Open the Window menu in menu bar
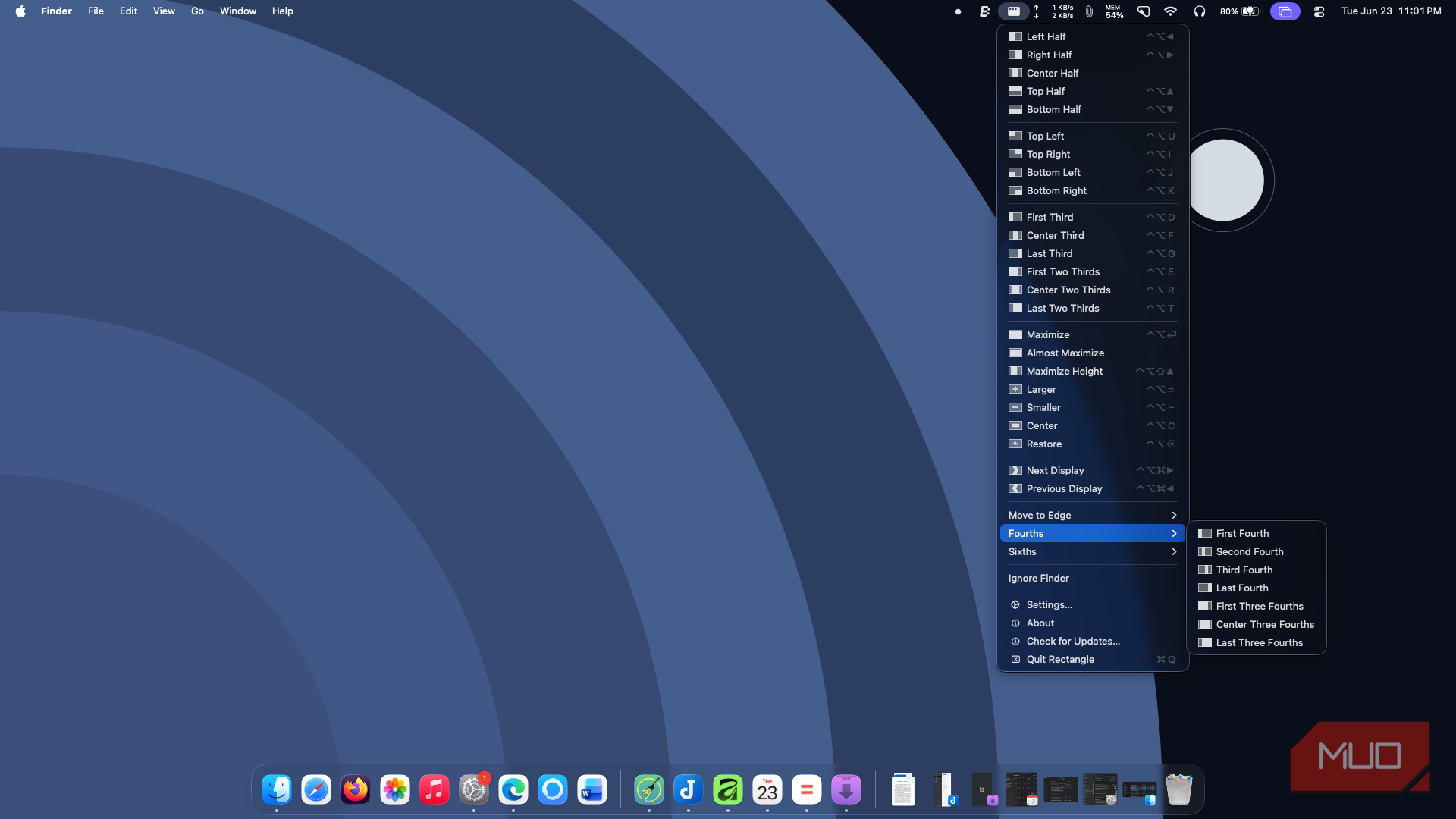This screenshot has width=1456, height=819. point(238,11)
